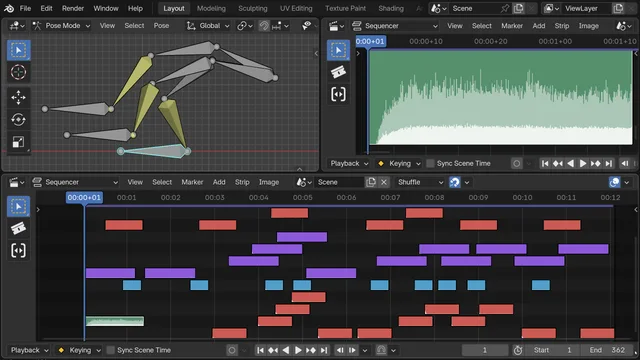Select the green audio strip in sequencer
The width and height of the screenshot is (640, 360).
click(x=115, y=321)
